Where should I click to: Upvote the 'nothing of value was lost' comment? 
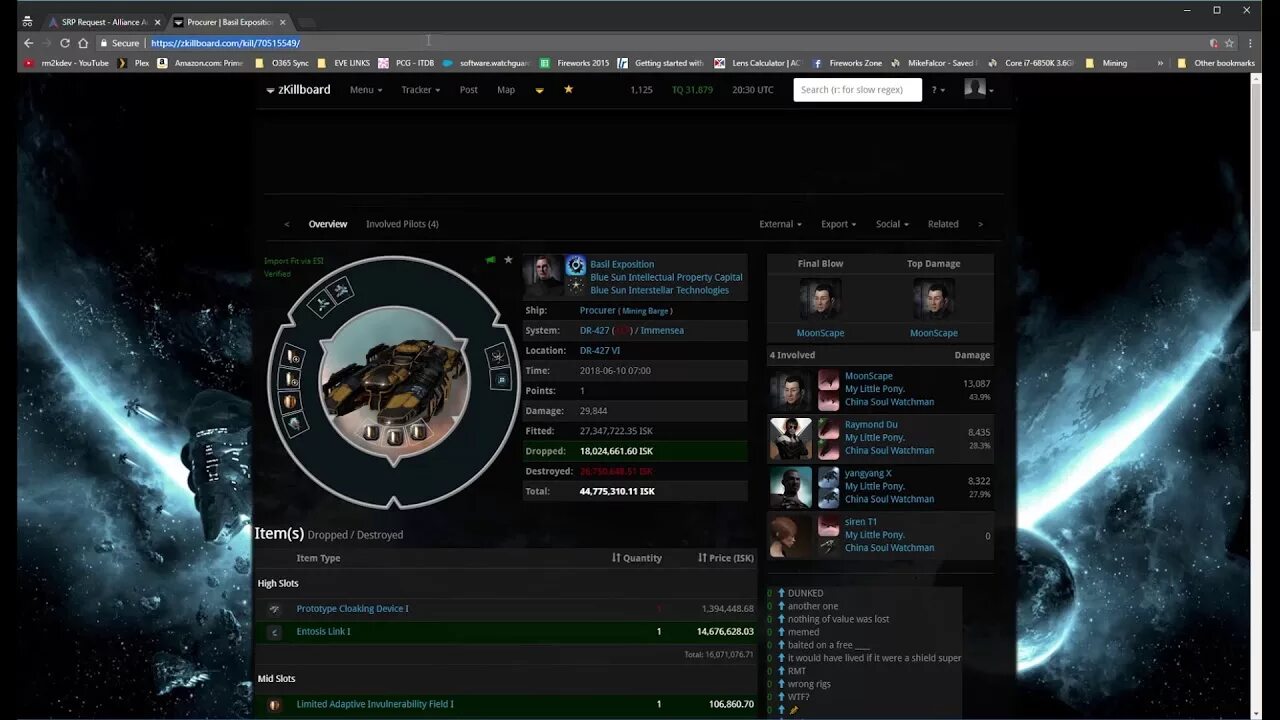click(x=782, y=619)
